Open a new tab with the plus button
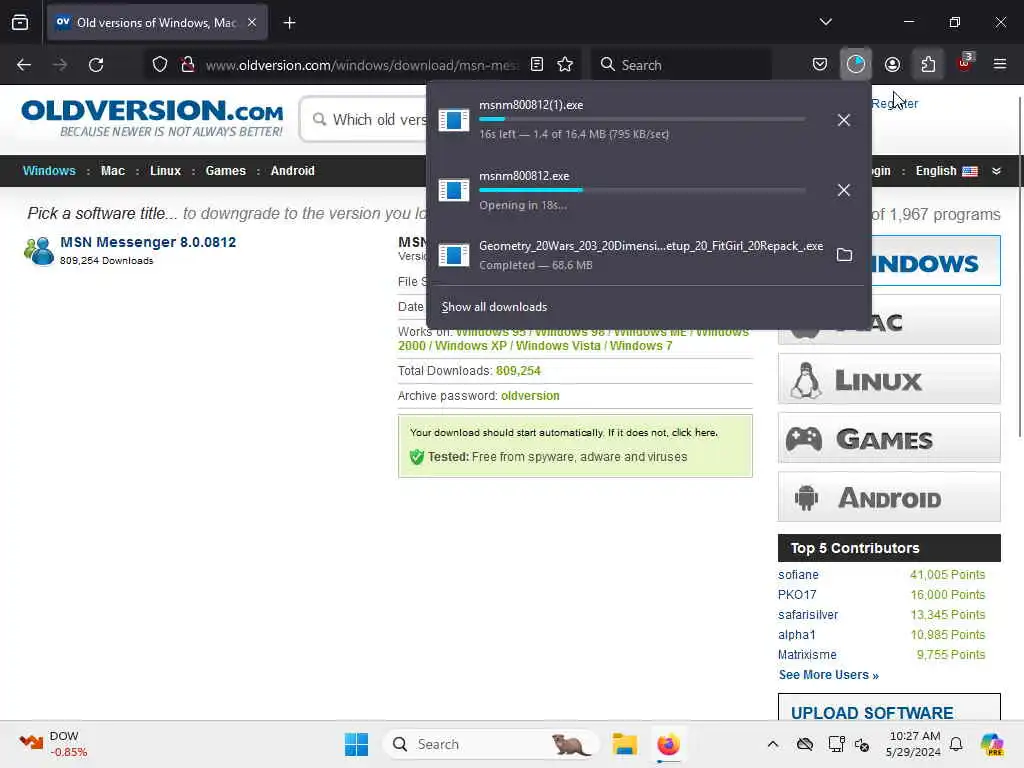Viewport: 1024px width, 768px height. 289,23
